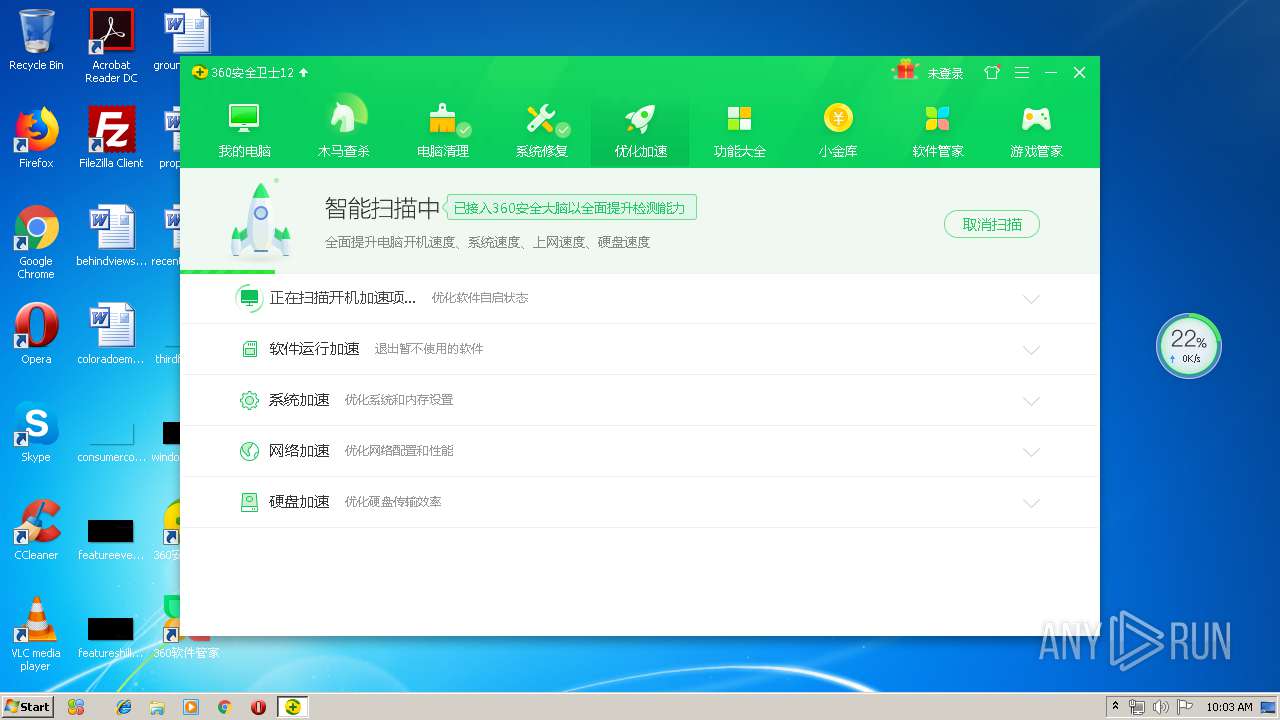Open 电脑清理 tab

pos(442,129)
